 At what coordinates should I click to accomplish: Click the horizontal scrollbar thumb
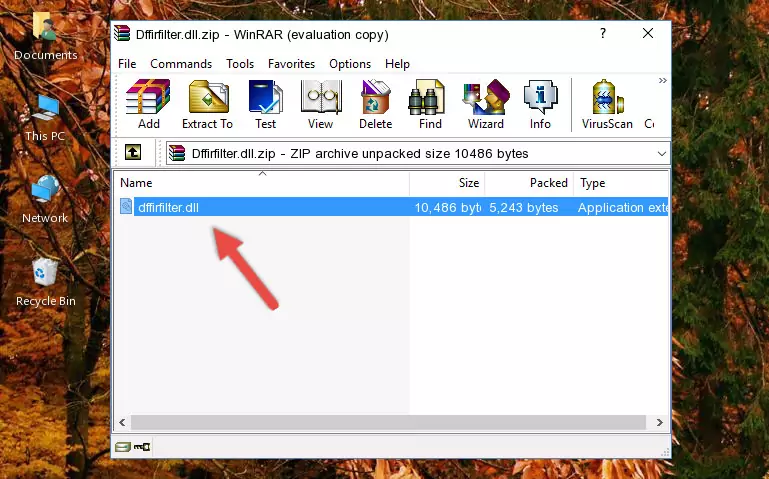(388, 422)
